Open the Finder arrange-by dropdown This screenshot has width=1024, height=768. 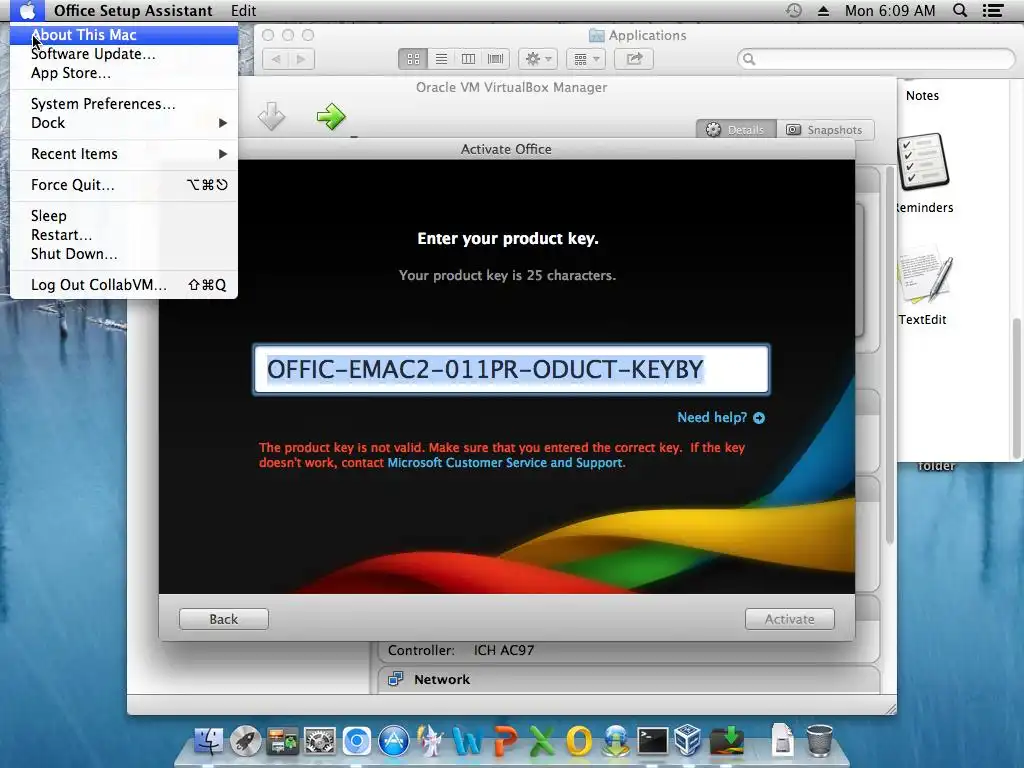(586, 59)
